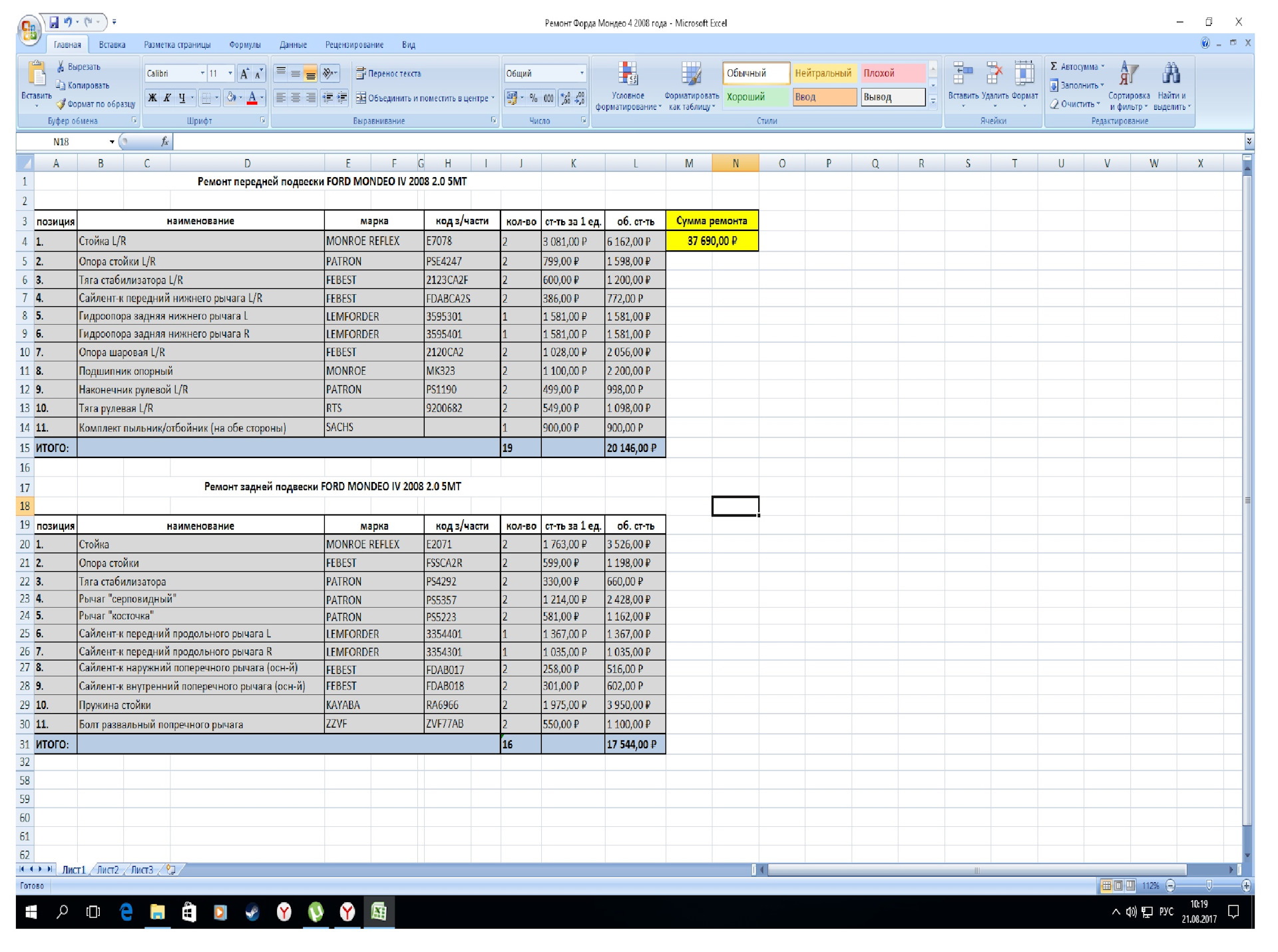
Task: Apply thousands separator 000 format
Action: click(x=548, y=99)
